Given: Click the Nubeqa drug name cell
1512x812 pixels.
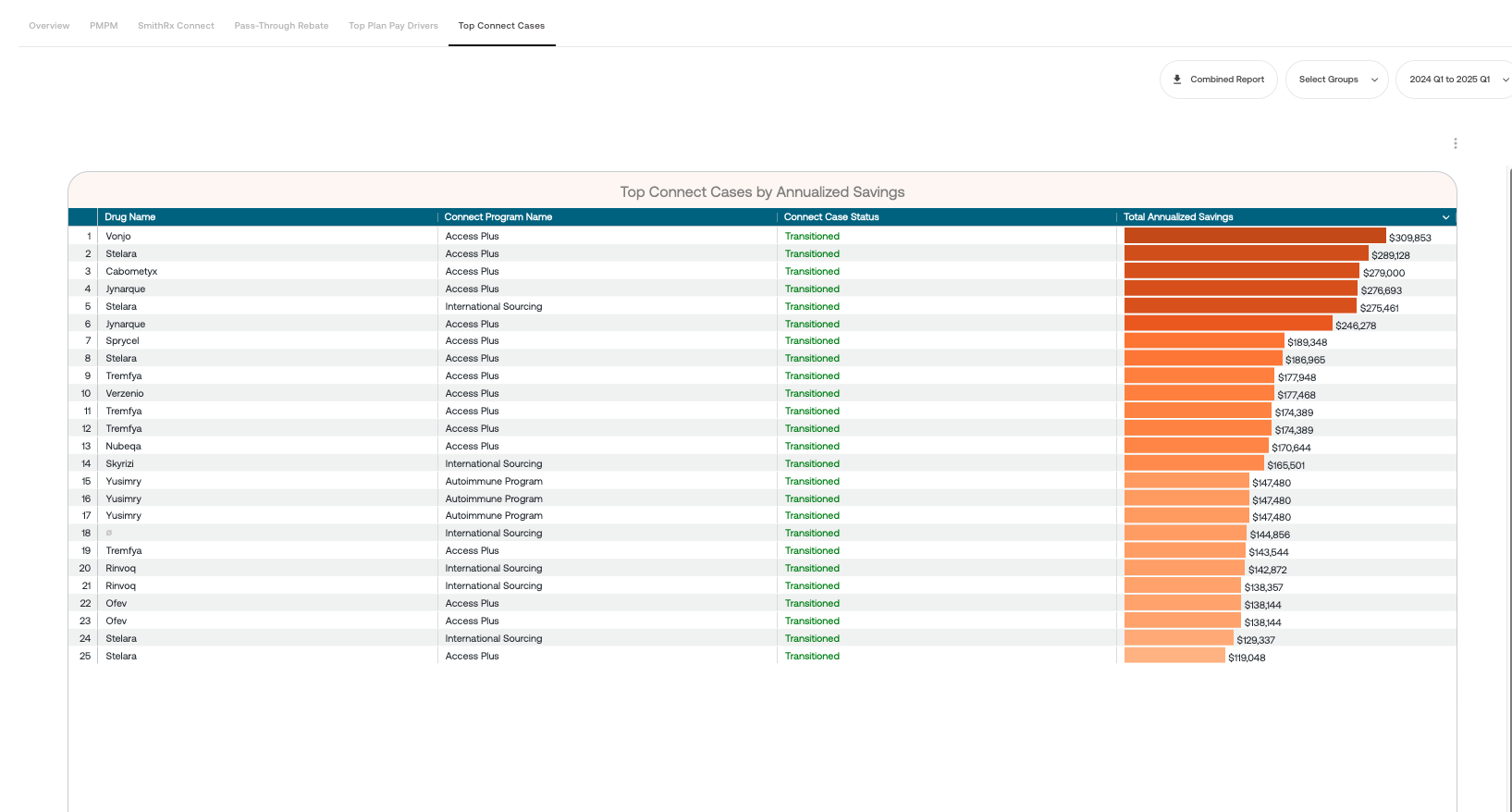Looking at the screenshot, I should click(123, 447).
